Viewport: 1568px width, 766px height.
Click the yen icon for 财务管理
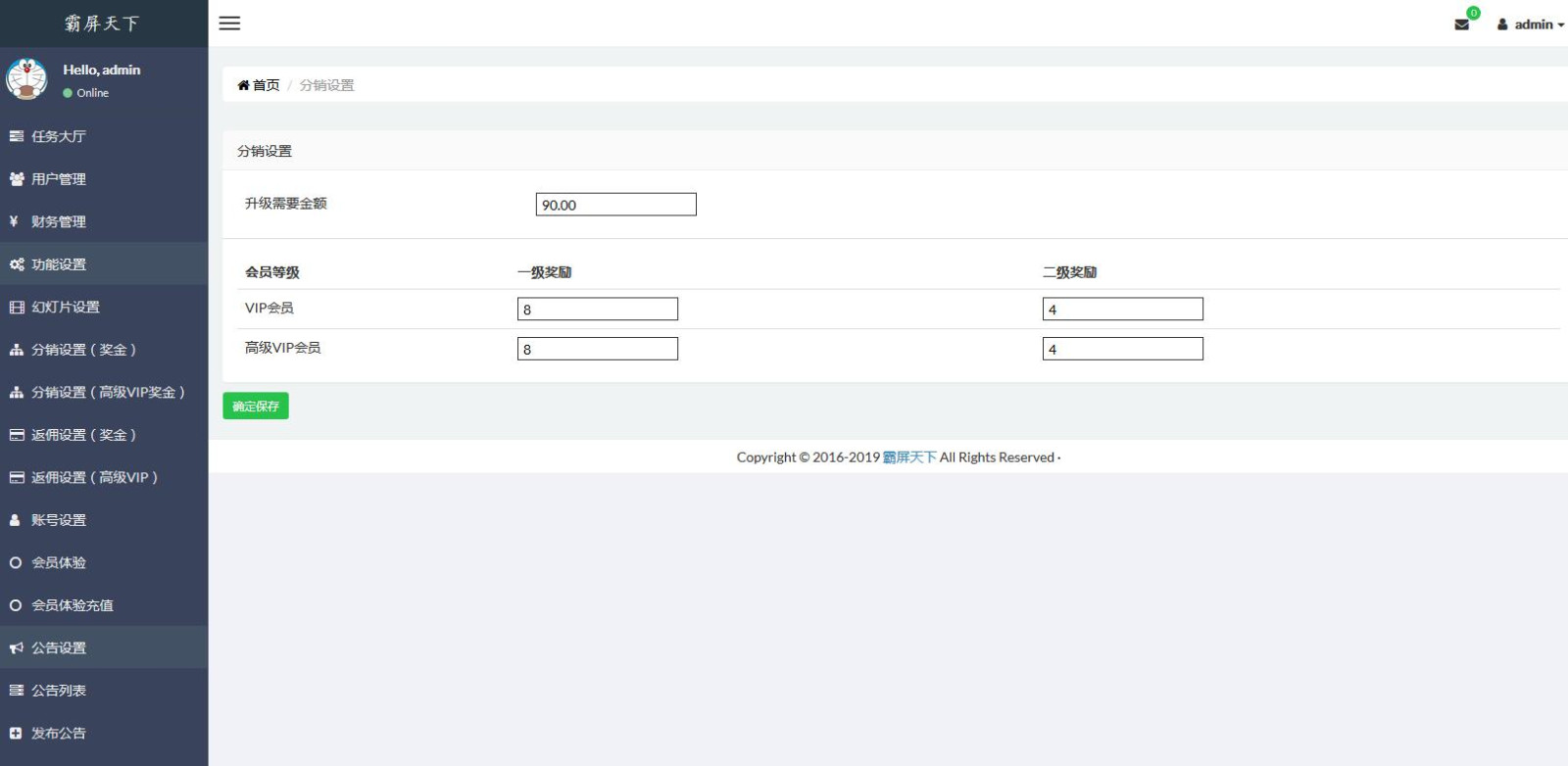pyautogui.click(x=15, y=221)
